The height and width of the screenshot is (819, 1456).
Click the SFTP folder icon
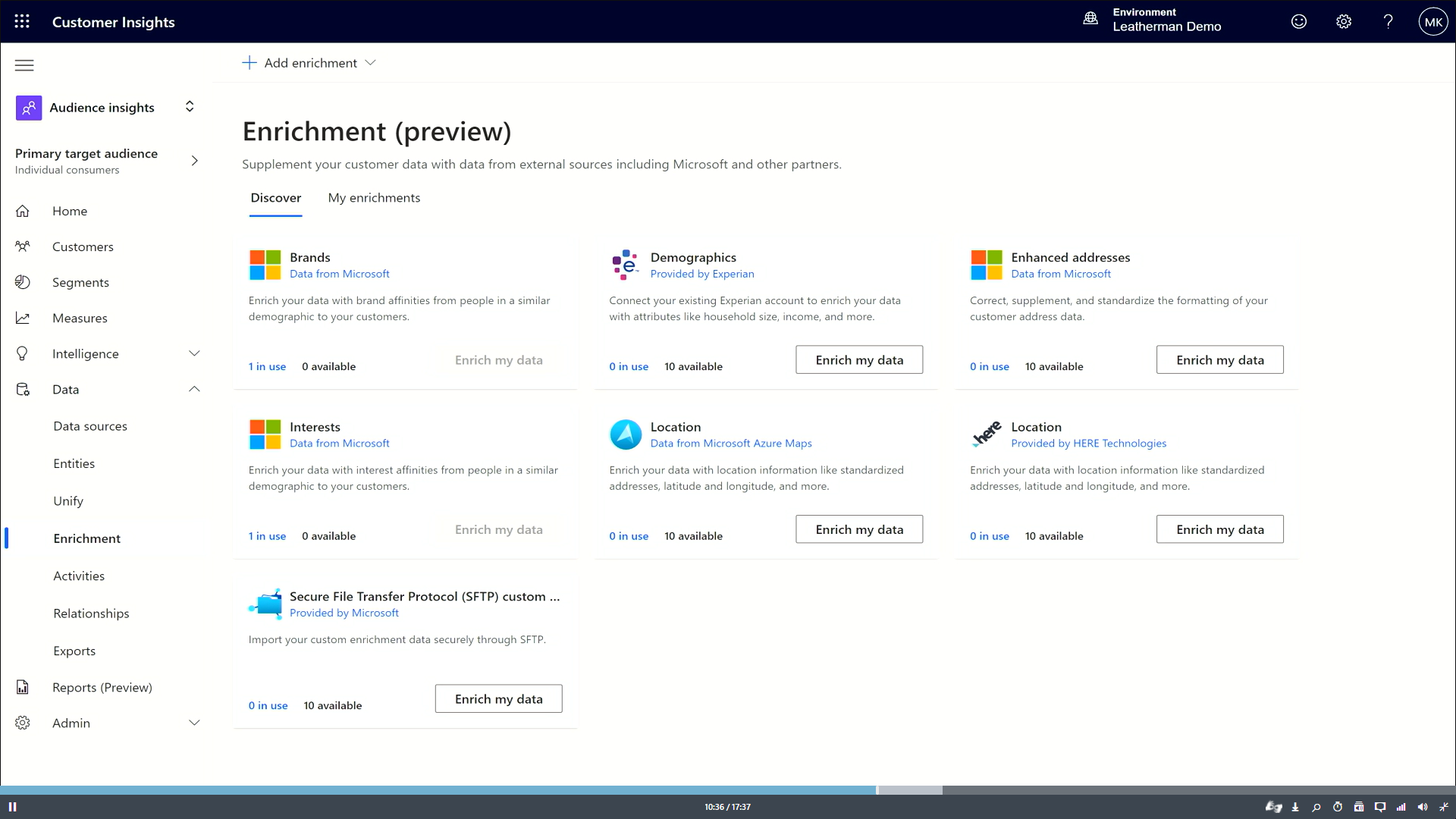coord(265,604)
